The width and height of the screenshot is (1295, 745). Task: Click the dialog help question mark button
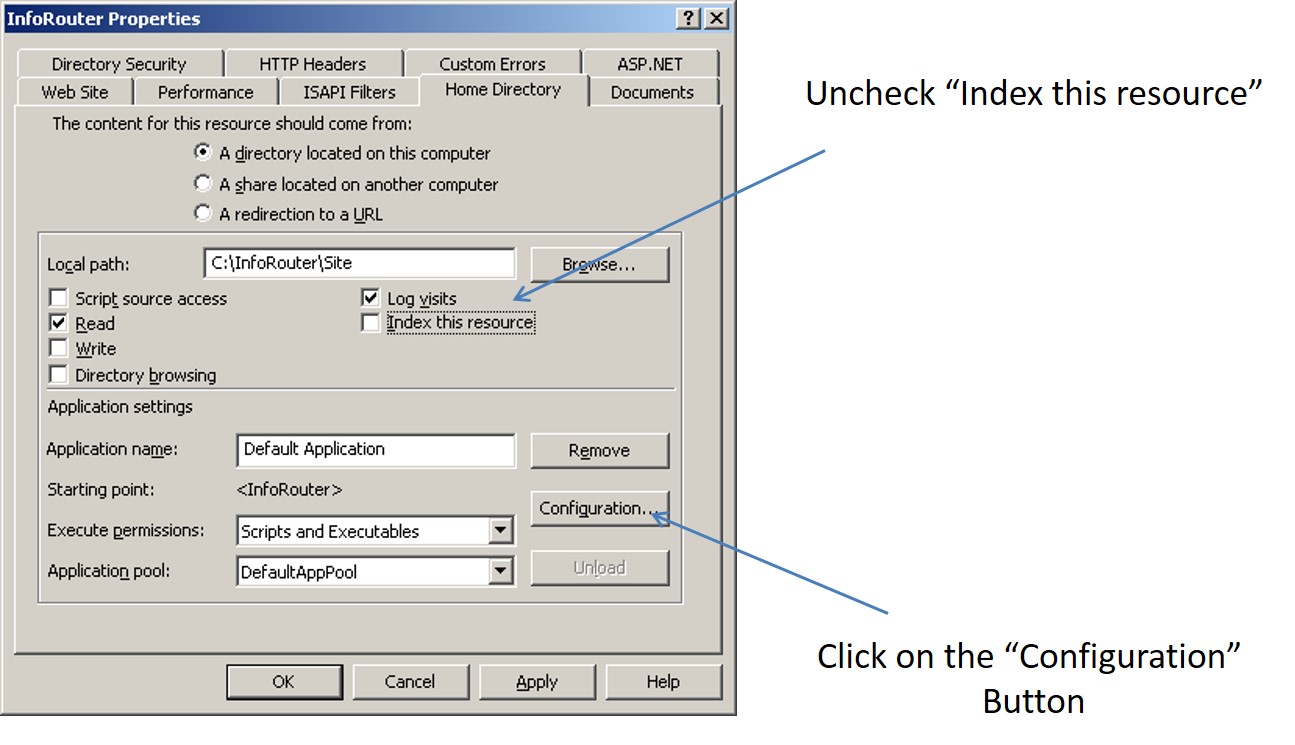(x=688, y=19)
